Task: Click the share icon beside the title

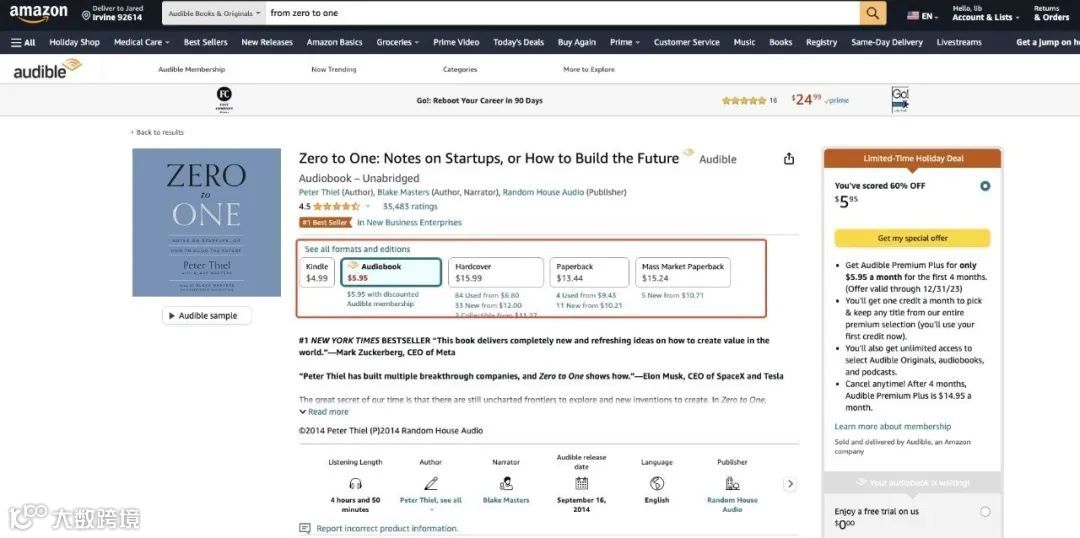Action: [789, 159]
